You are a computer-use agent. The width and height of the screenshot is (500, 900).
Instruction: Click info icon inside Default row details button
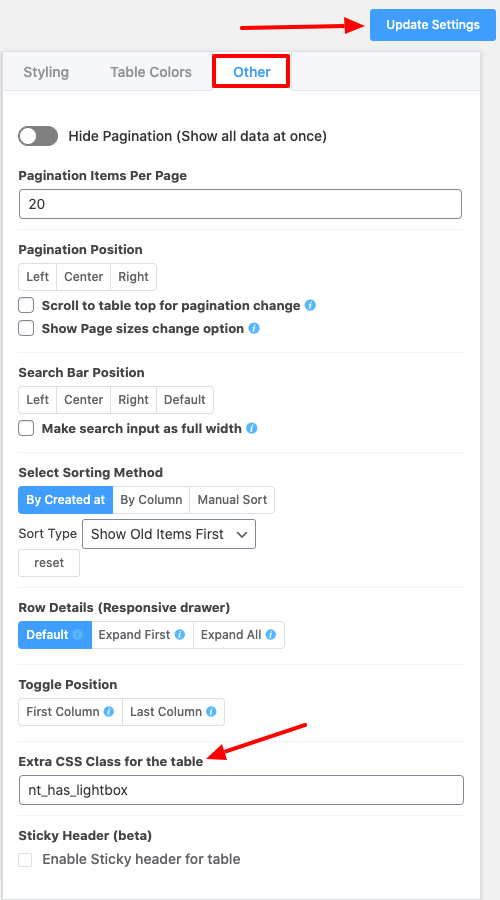(x=78, y=635)
